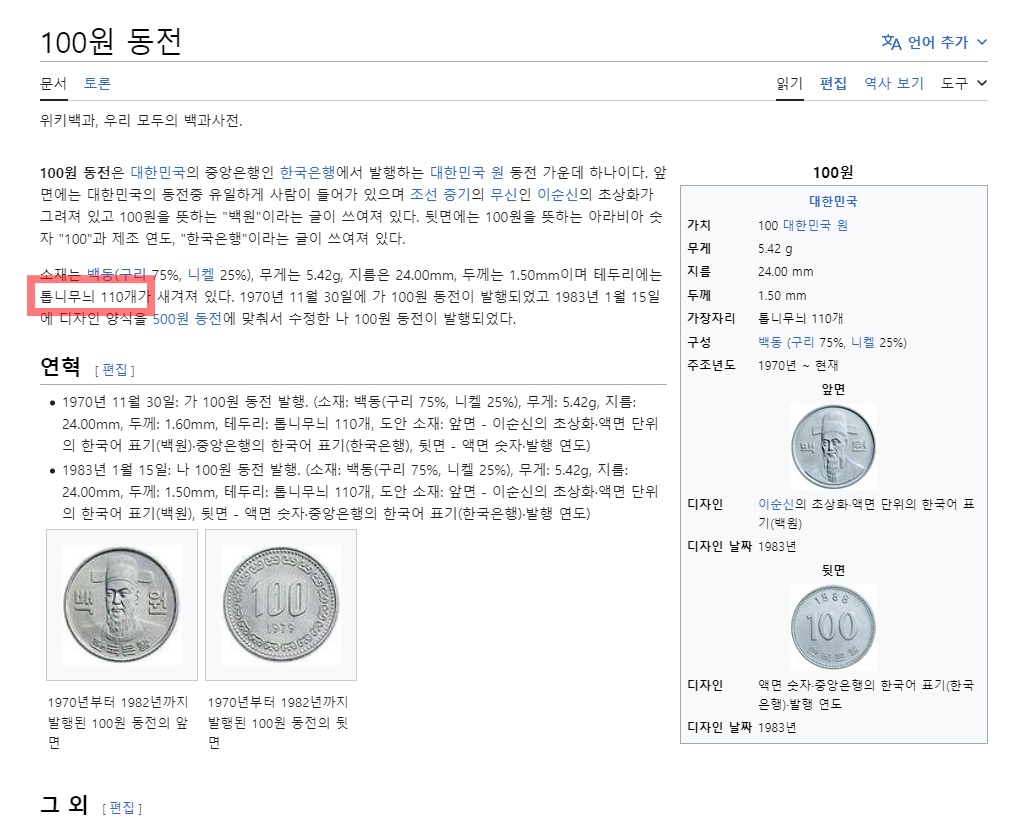
Task: Click the 위키백과, 우리 모두의 백과사전 tagline
Action: pyautogui.click(x=141, y=121)
